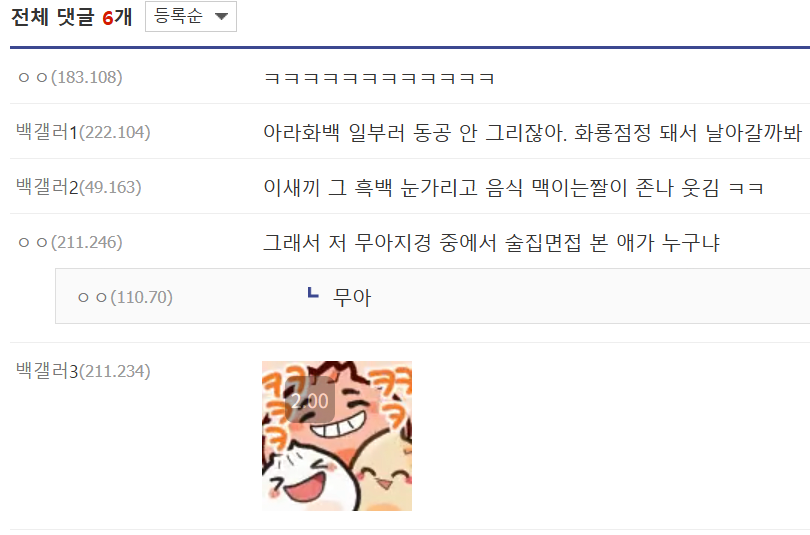Select commenter 백갤러3(211.234)
Image resolution: width=810 pixels, height=535 pixels.
[x=83, y=371]
